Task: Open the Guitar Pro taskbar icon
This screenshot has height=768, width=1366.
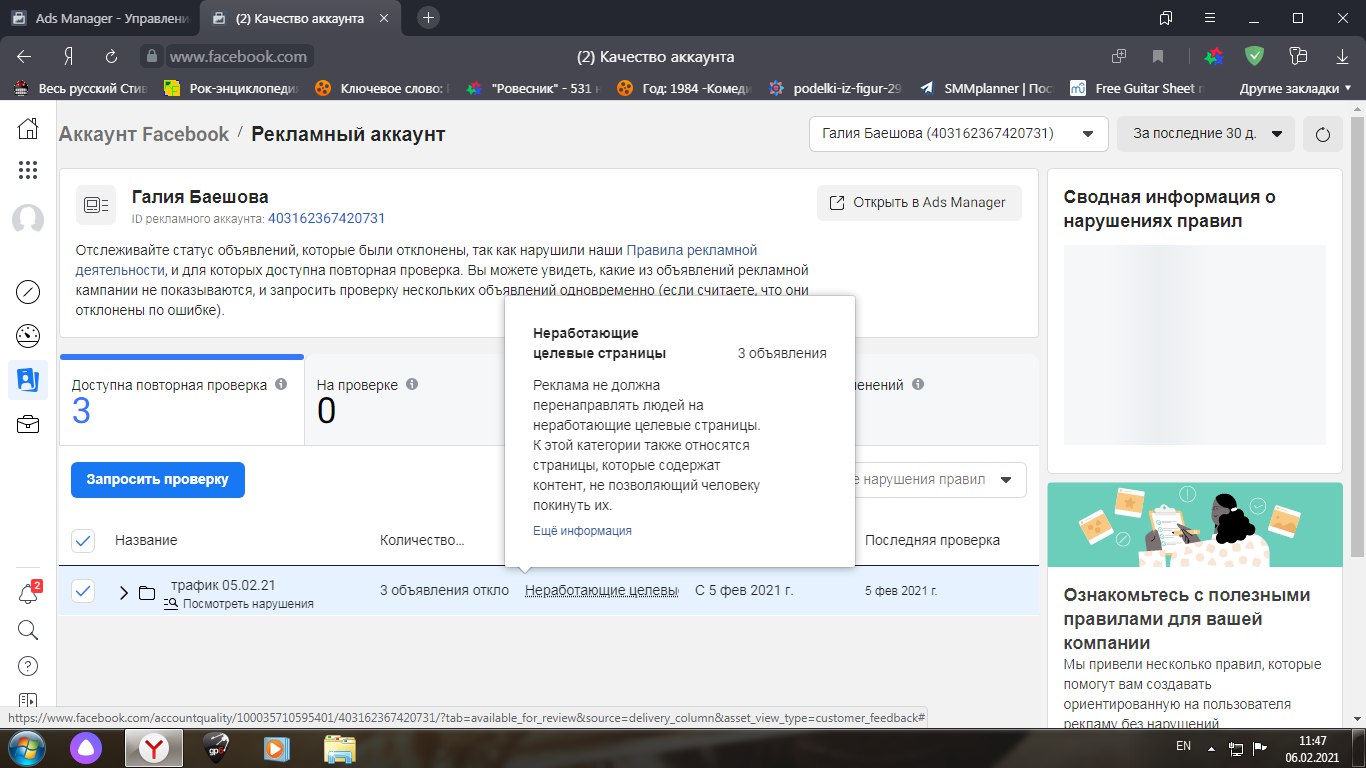Action: point(216,748)
